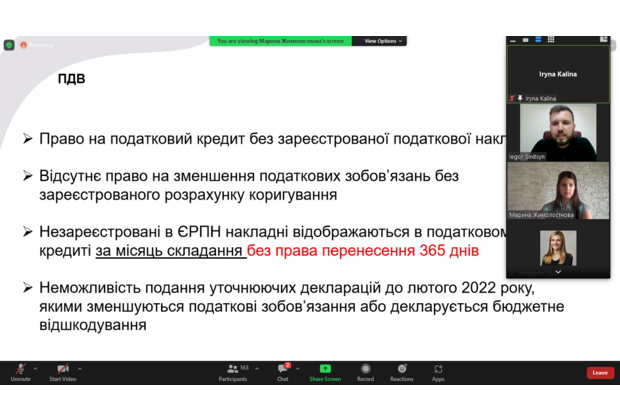Start recording with the Record button
This screenshot has width=620, height=420.
[x=365, y=370]
